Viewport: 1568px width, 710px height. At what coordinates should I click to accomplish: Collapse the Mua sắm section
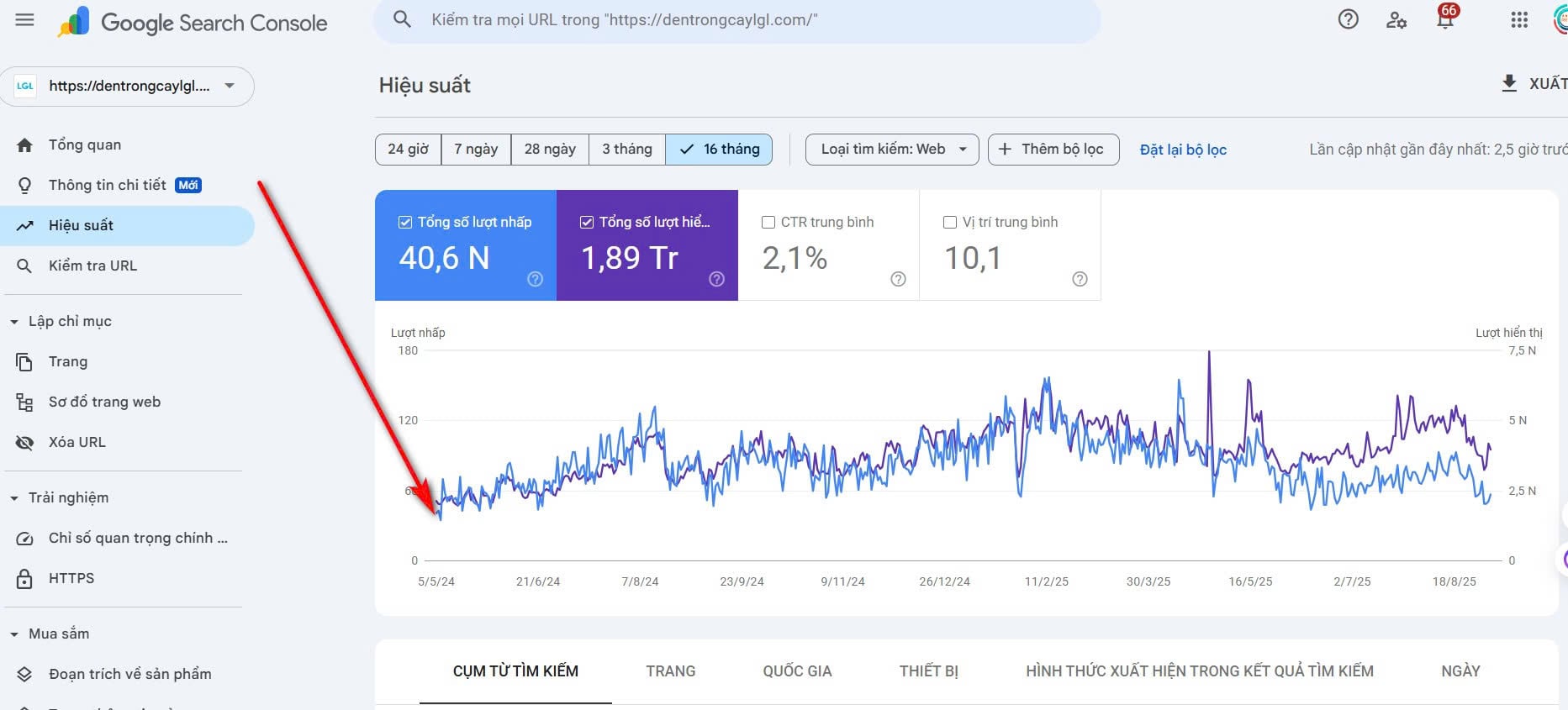pyautogui.click(x=14, y=634)
